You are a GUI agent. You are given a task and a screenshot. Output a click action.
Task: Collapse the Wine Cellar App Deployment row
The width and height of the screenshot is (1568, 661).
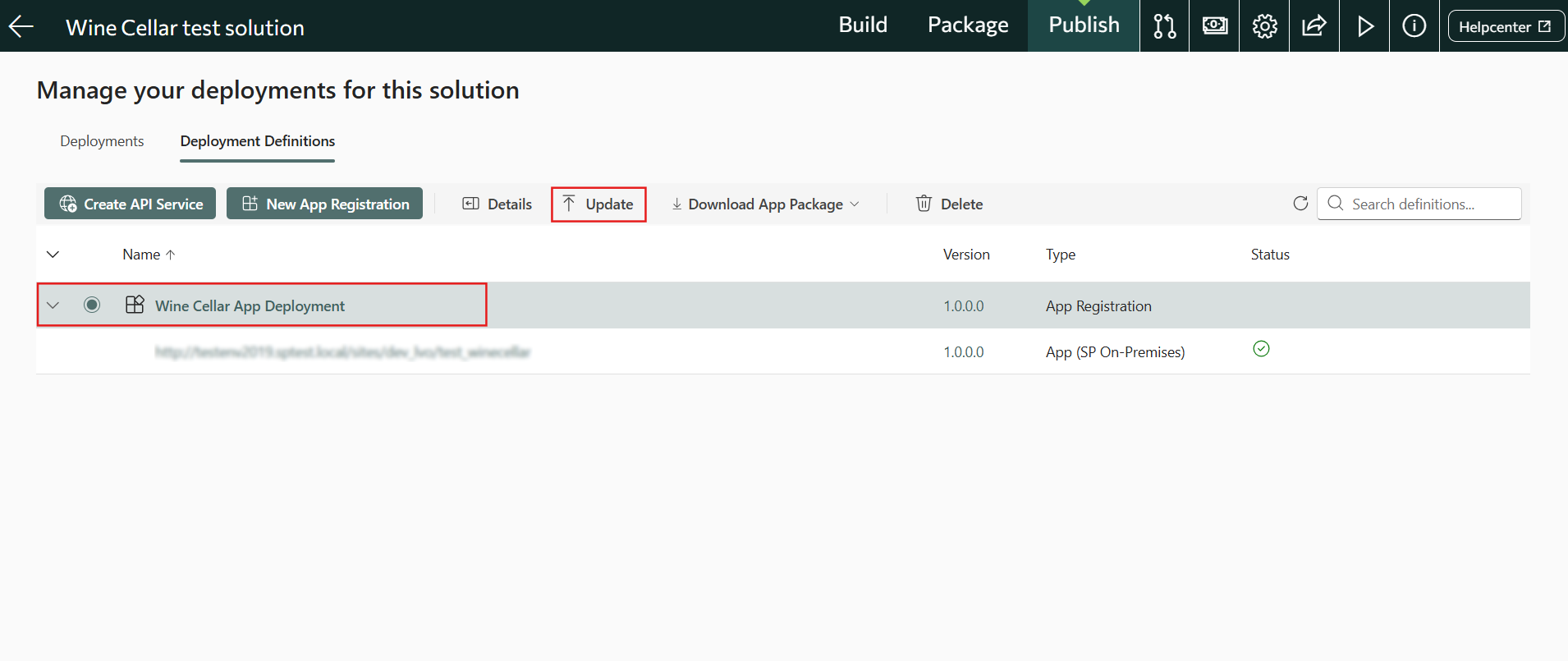(53, 305)
